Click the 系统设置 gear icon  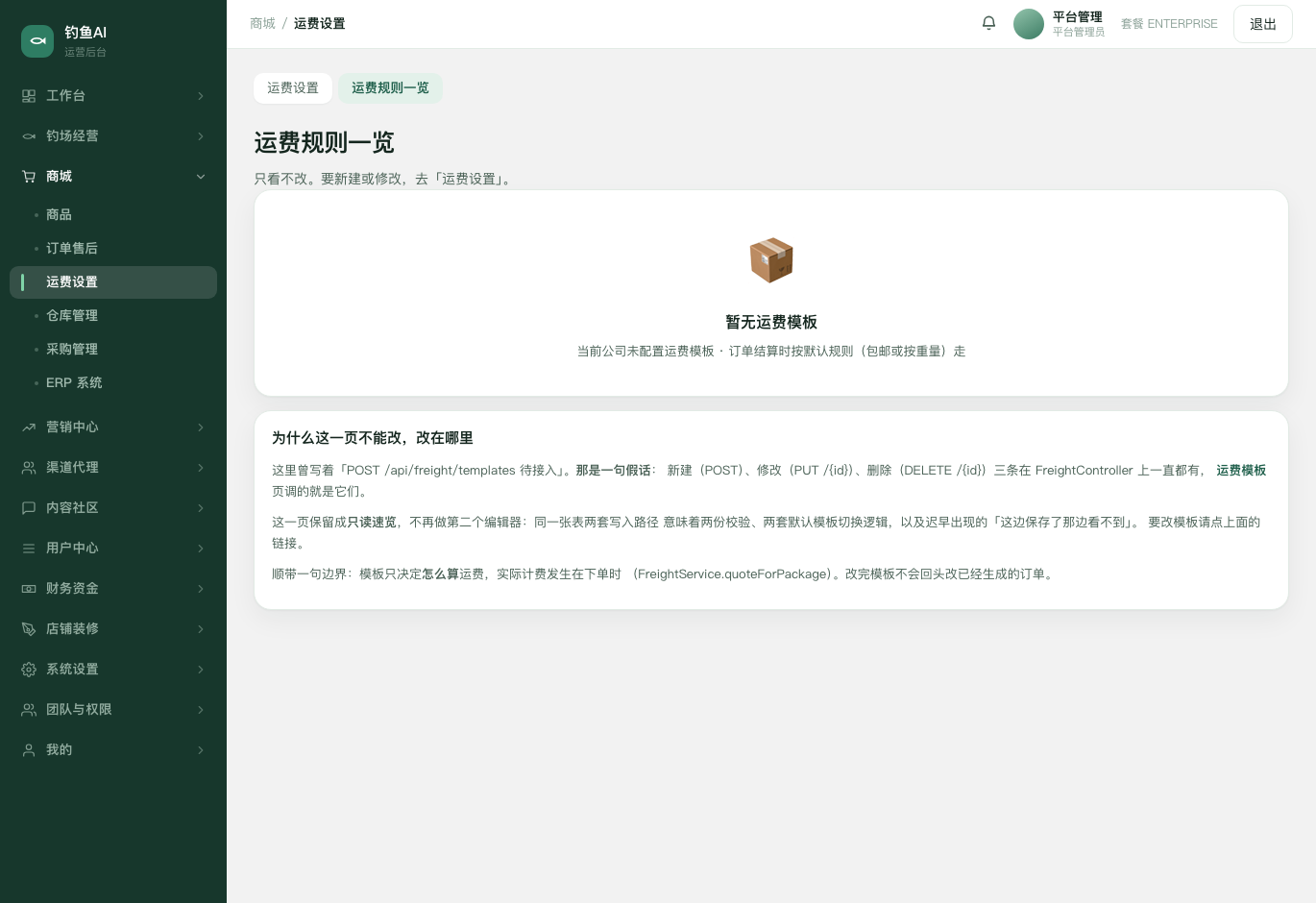[29, 670]
